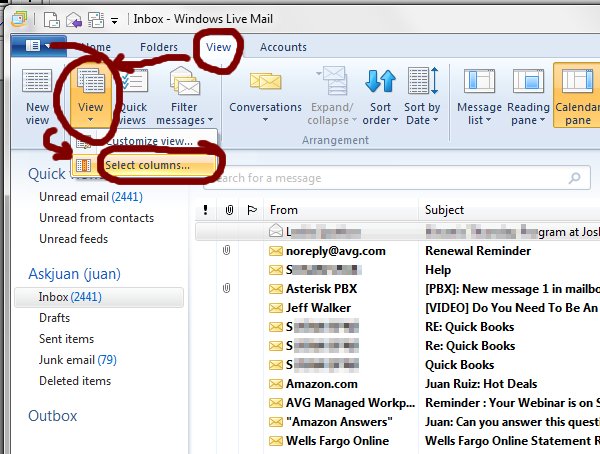Select the Jeff Walker message

click(x=397, y=308)
